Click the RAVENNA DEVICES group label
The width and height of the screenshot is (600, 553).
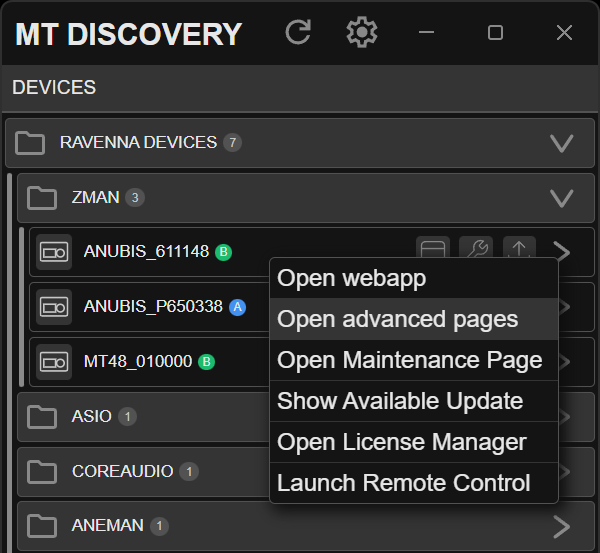pyautogui.click(x=139, y=142)
